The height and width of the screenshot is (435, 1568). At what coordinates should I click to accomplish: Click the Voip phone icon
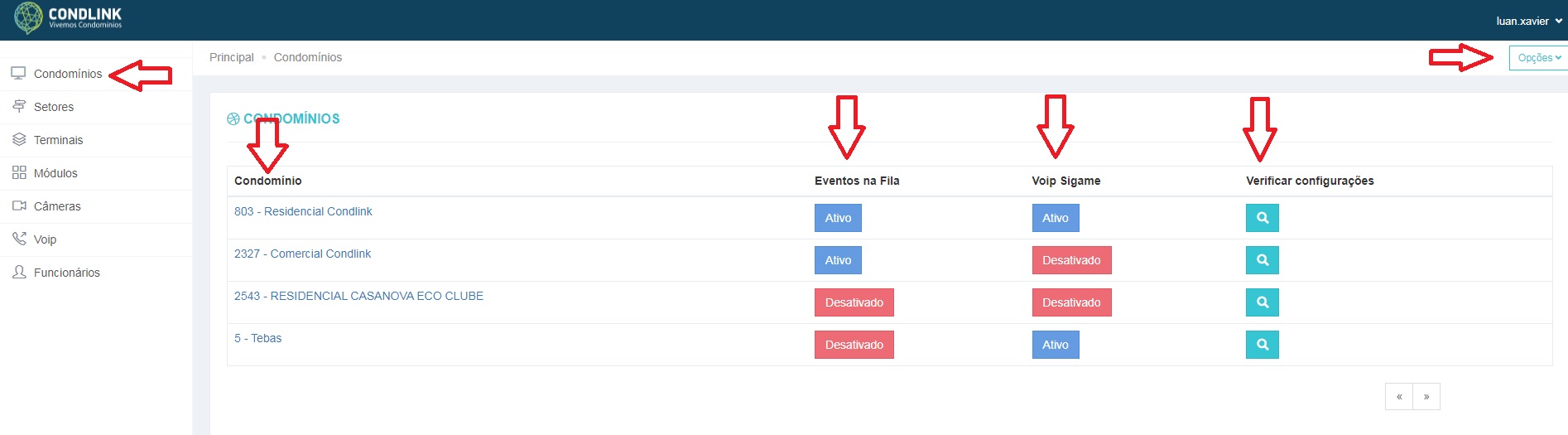(x=19, y=239)
